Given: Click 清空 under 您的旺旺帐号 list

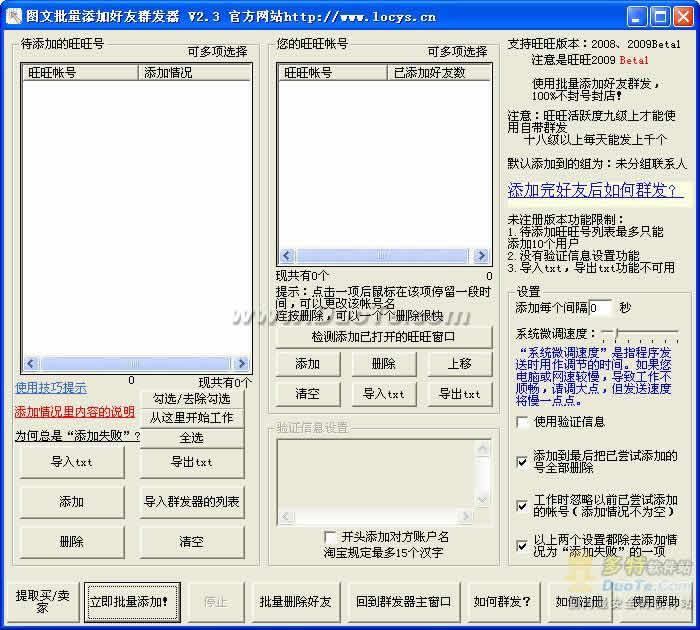Looking at the screenshot, I should click(308, 394).
